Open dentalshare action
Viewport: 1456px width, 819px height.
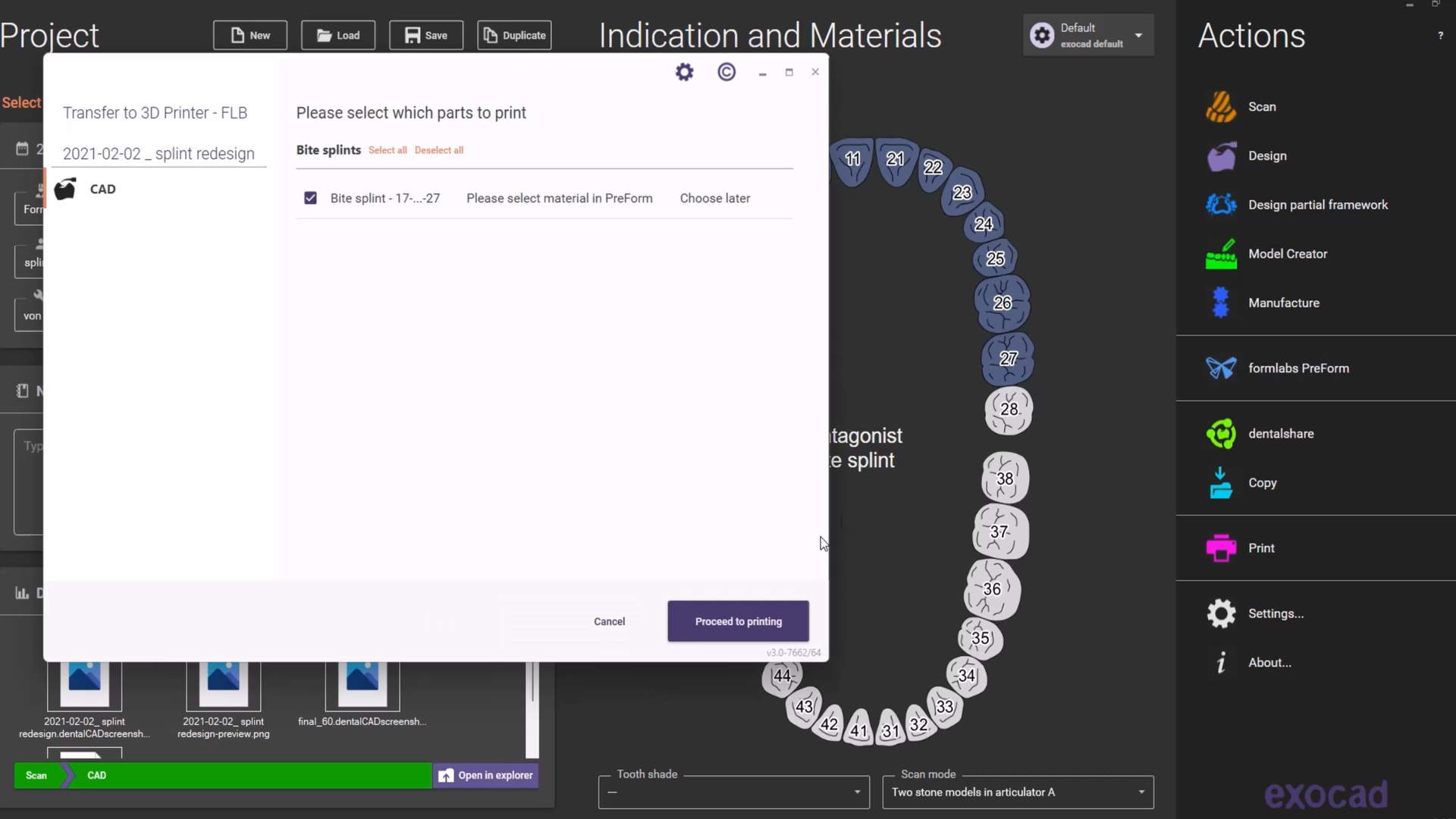(x=1280, y=434)
